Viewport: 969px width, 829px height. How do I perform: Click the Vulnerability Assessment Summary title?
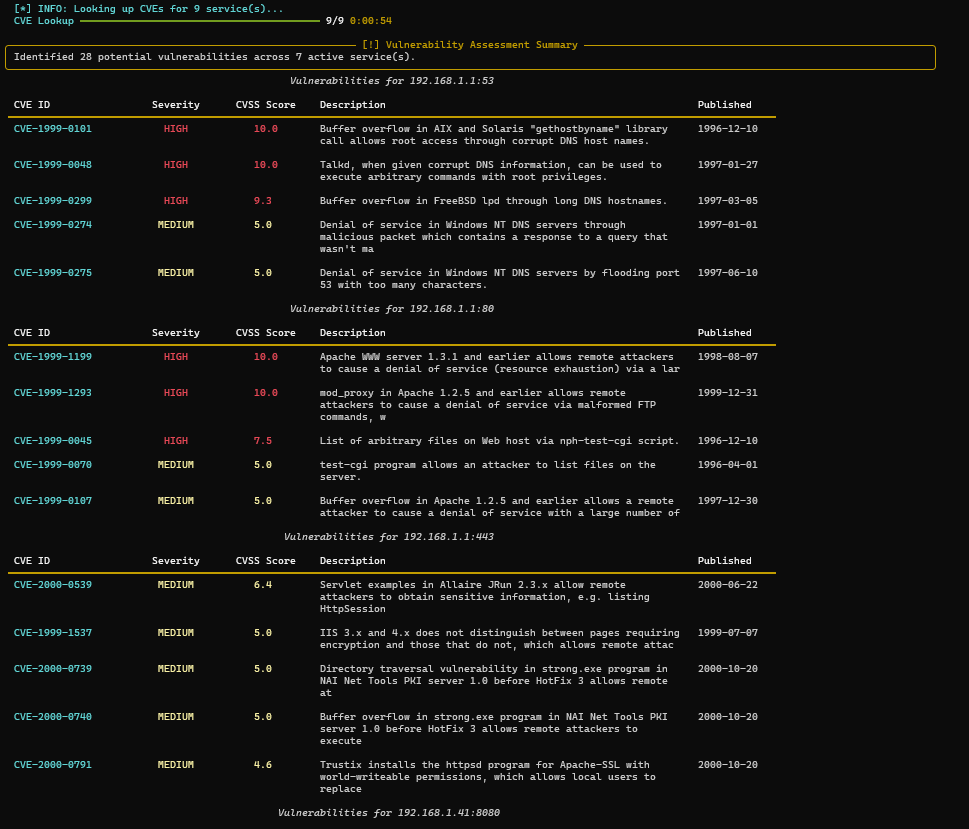pyautogui.click(x=470, y=45)
